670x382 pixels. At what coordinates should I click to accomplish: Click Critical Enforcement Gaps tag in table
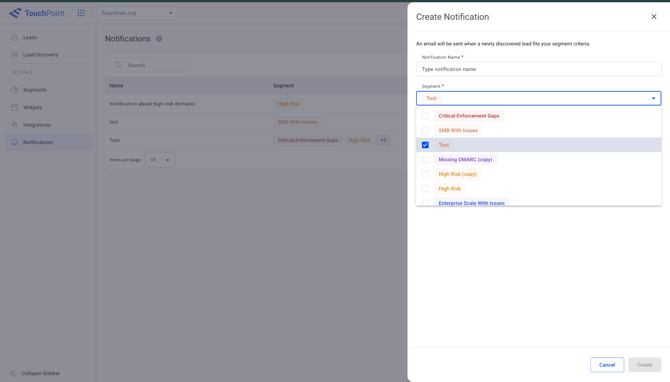pos(308,140)
